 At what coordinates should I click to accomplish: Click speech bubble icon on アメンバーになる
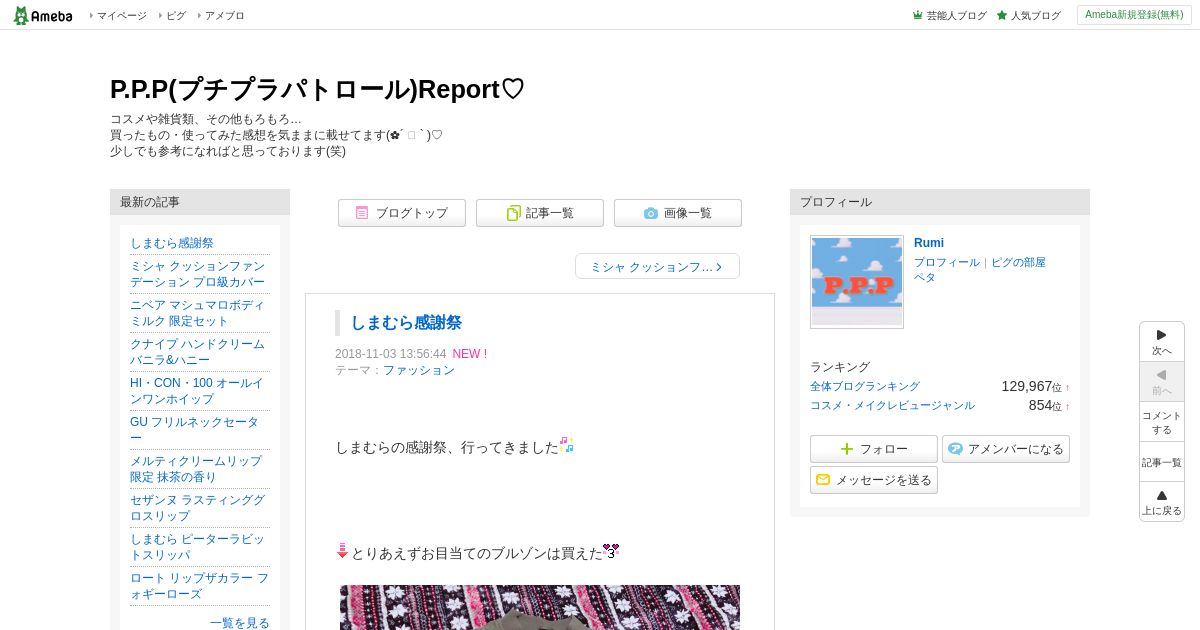(x=956, y=449)
